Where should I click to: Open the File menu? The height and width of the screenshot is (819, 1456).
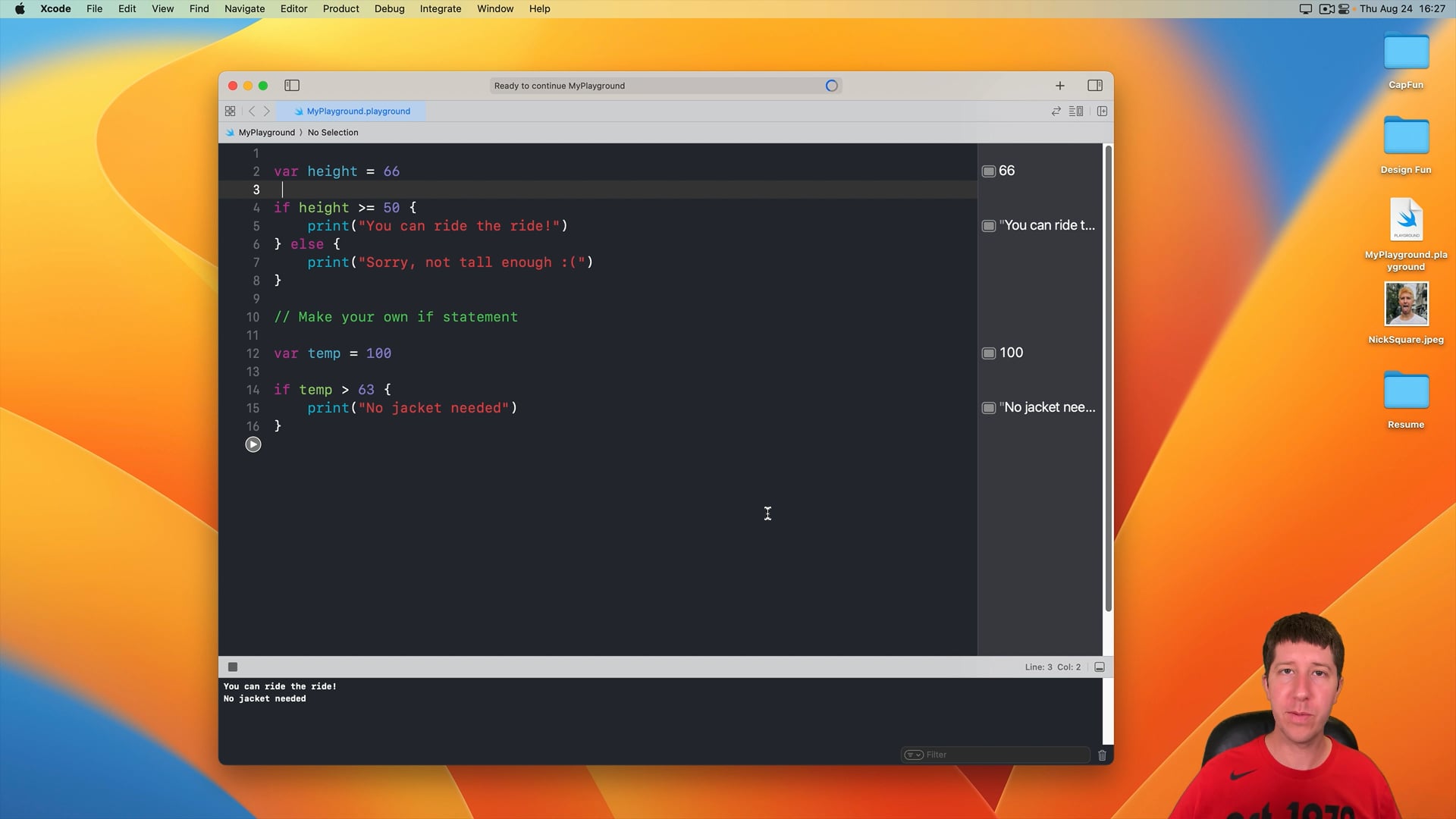coord(94,9)
